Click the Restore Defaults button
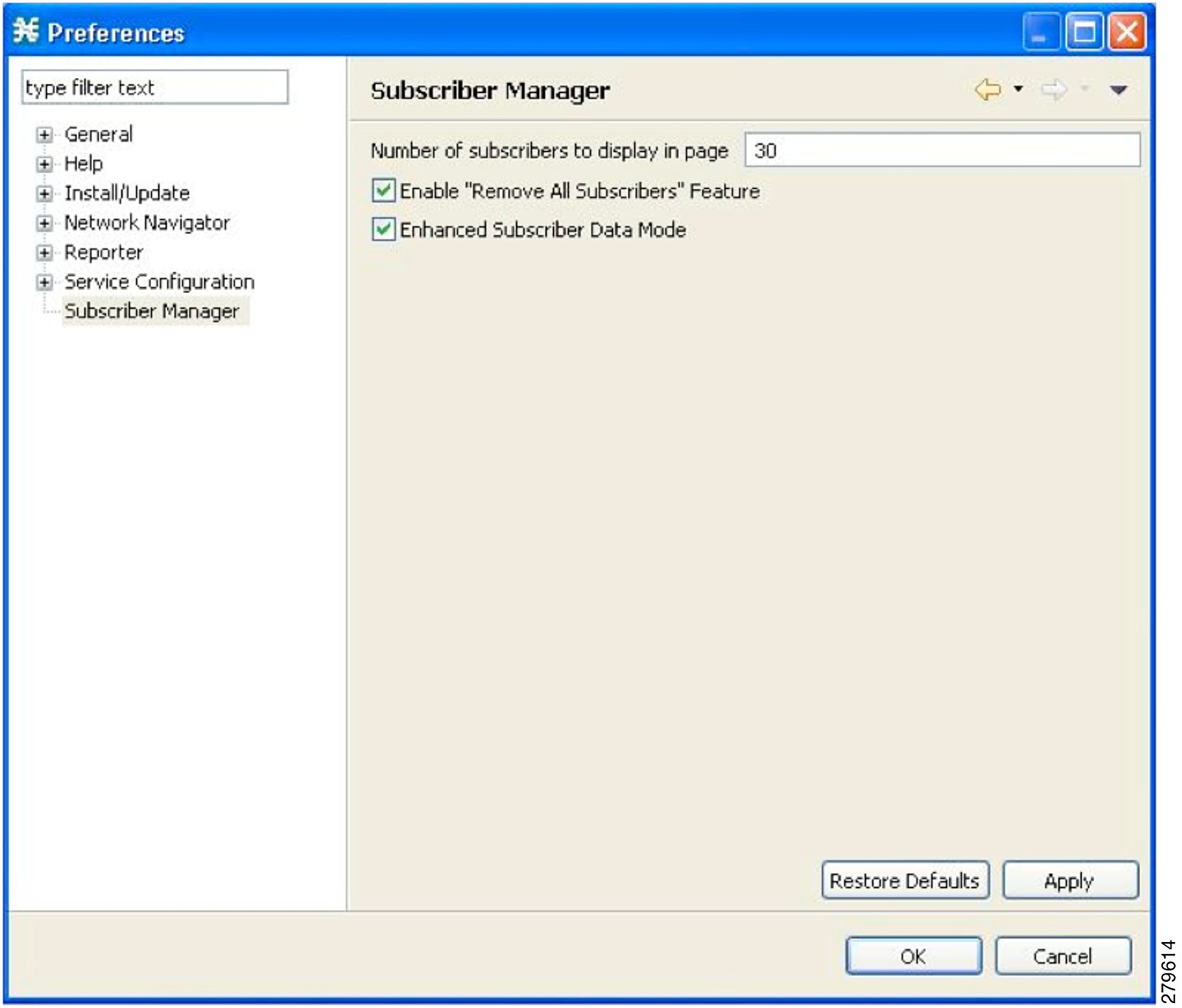 click(906, 880)
